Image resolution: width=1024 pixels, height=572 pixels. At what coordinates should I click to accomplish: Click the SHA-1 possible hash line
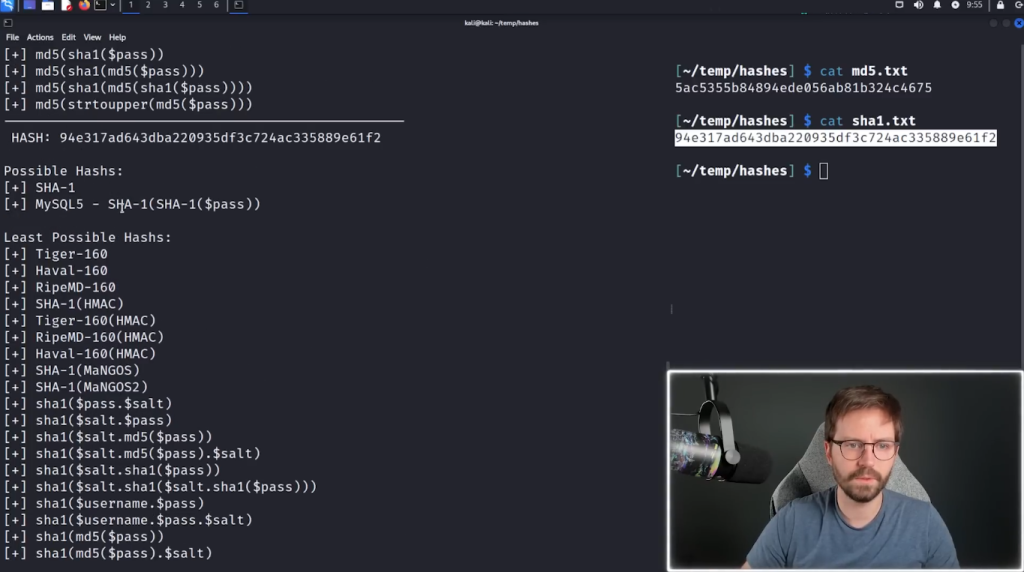pyautogui.click(x=40, y=187)
